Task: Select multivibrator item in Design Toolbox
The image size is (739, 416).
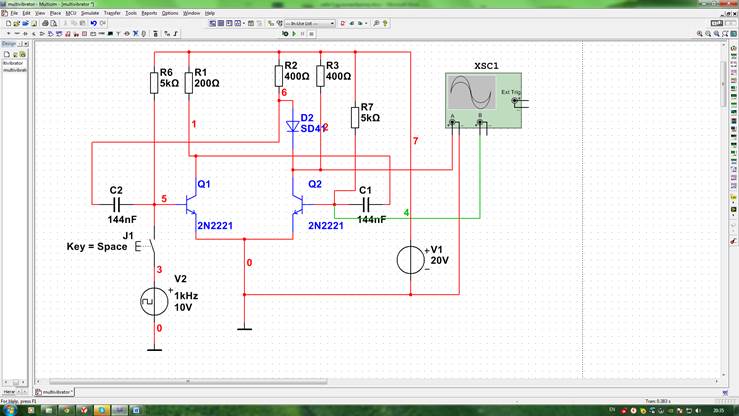Action: (15, 70)
